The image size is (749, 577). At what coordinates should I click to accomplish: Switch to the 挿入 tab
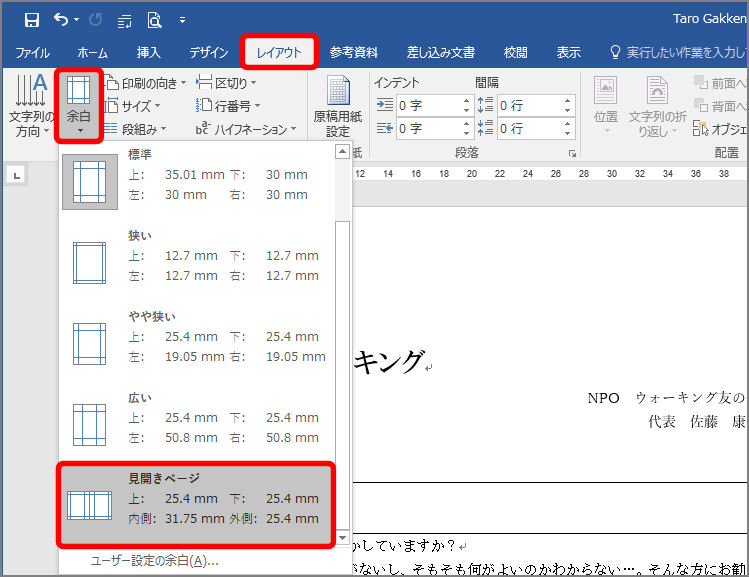[x=149, y=53]
